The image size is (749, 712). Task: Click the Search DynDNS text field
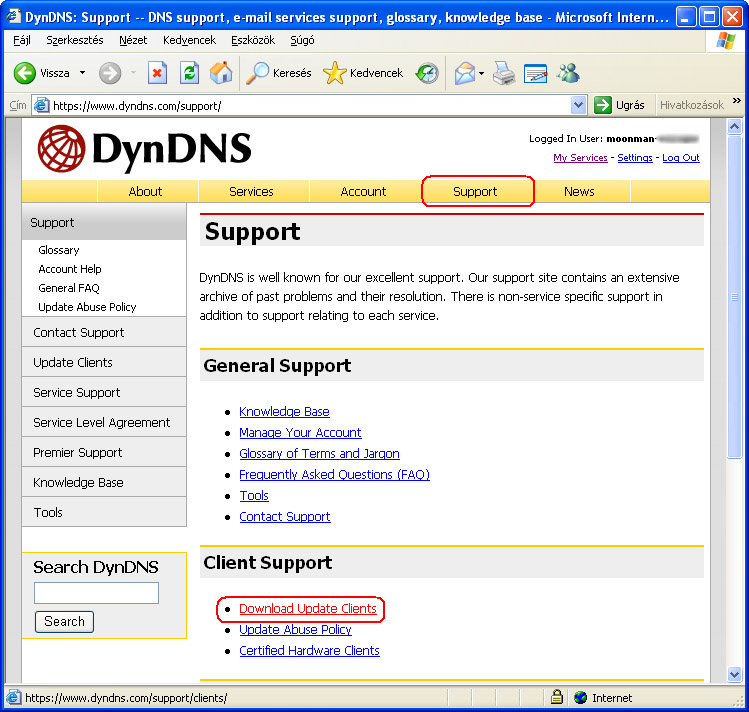click(96, 593)
